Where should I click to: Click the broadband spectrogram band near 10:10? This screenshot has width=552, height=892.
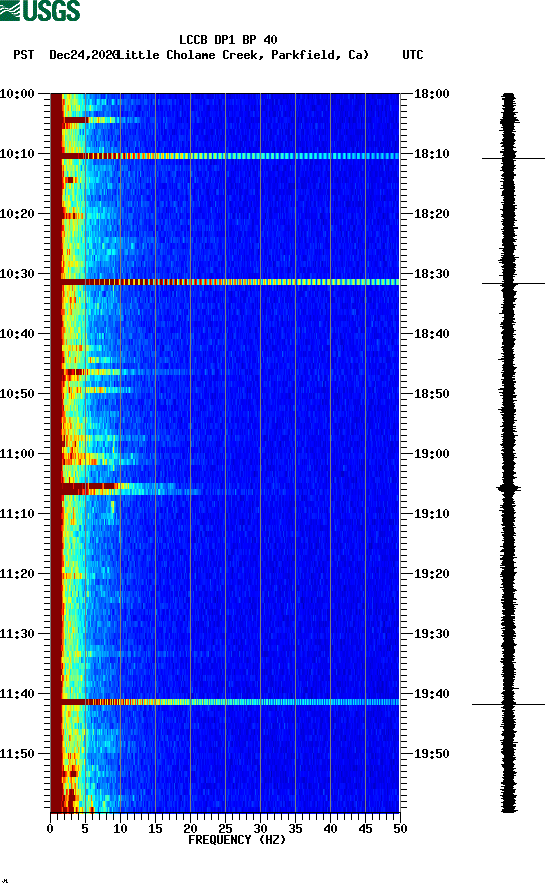(230, 156)
